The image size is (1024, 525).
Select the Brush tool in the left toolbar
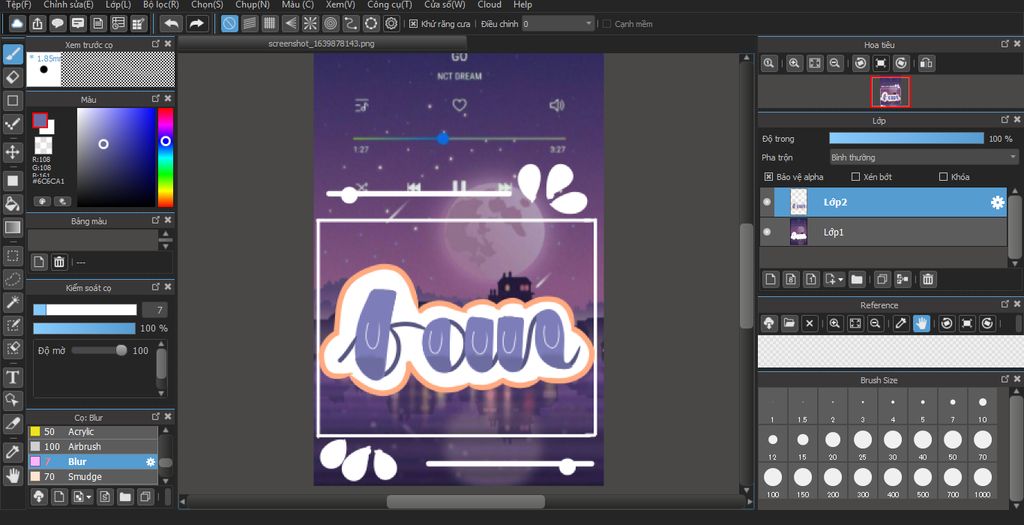[x=13, y=54]
